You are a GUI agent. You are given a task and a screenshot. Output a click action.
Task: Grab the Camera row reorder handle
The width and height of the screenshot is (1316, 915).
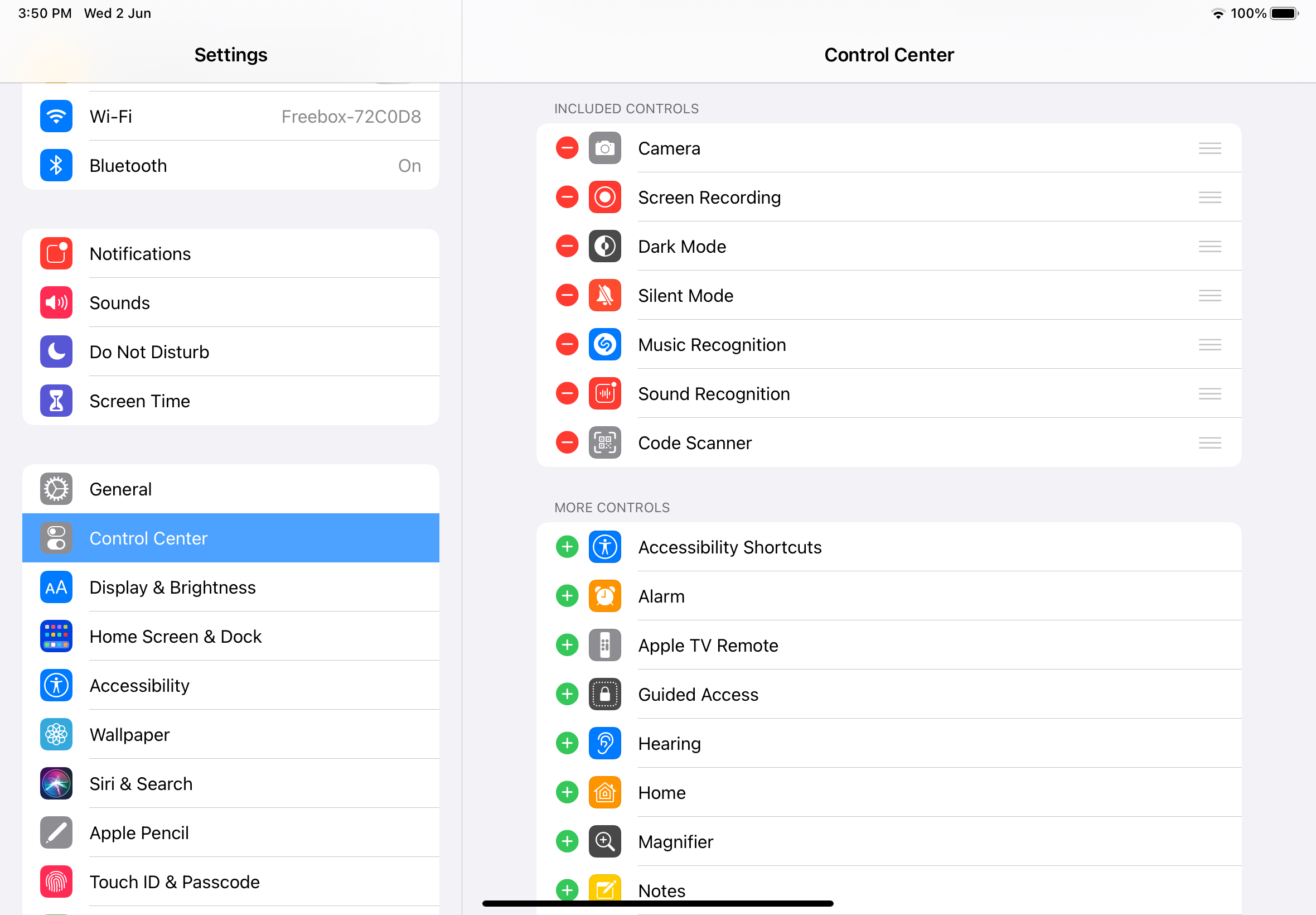[x=1210, y=148]
